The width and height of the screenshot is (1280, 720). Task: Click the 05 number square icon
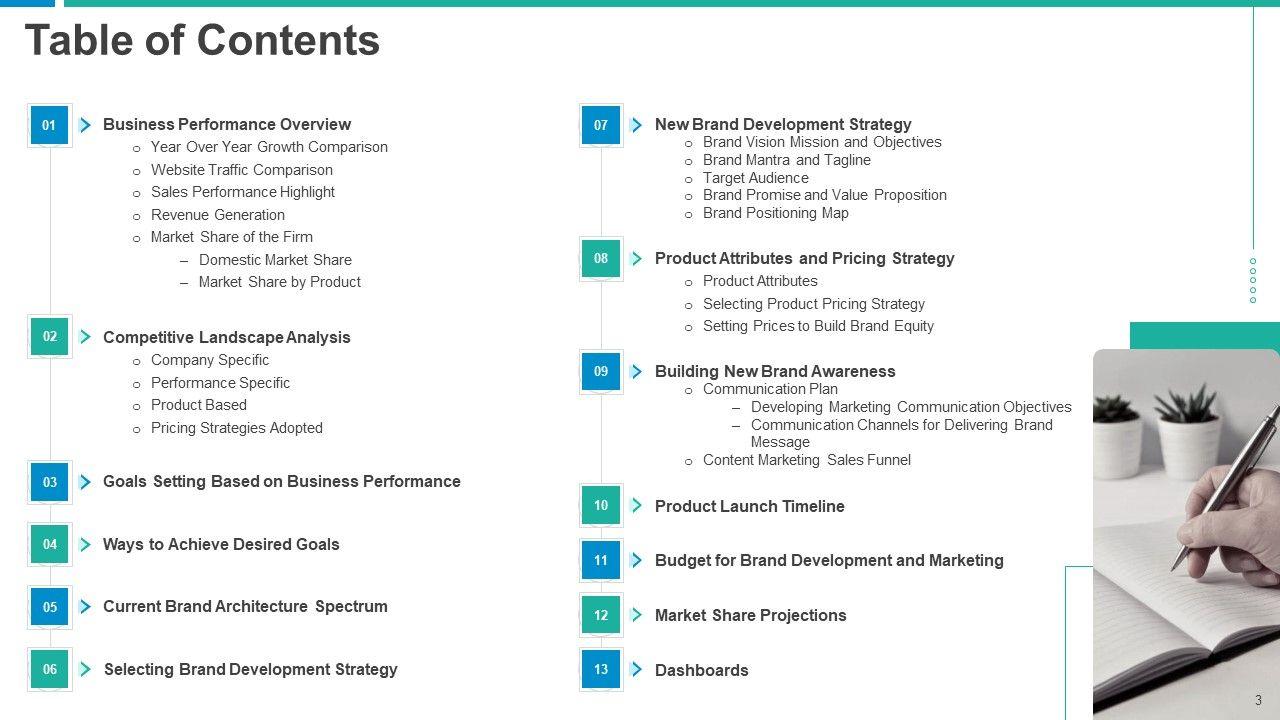tap(49, 607)
